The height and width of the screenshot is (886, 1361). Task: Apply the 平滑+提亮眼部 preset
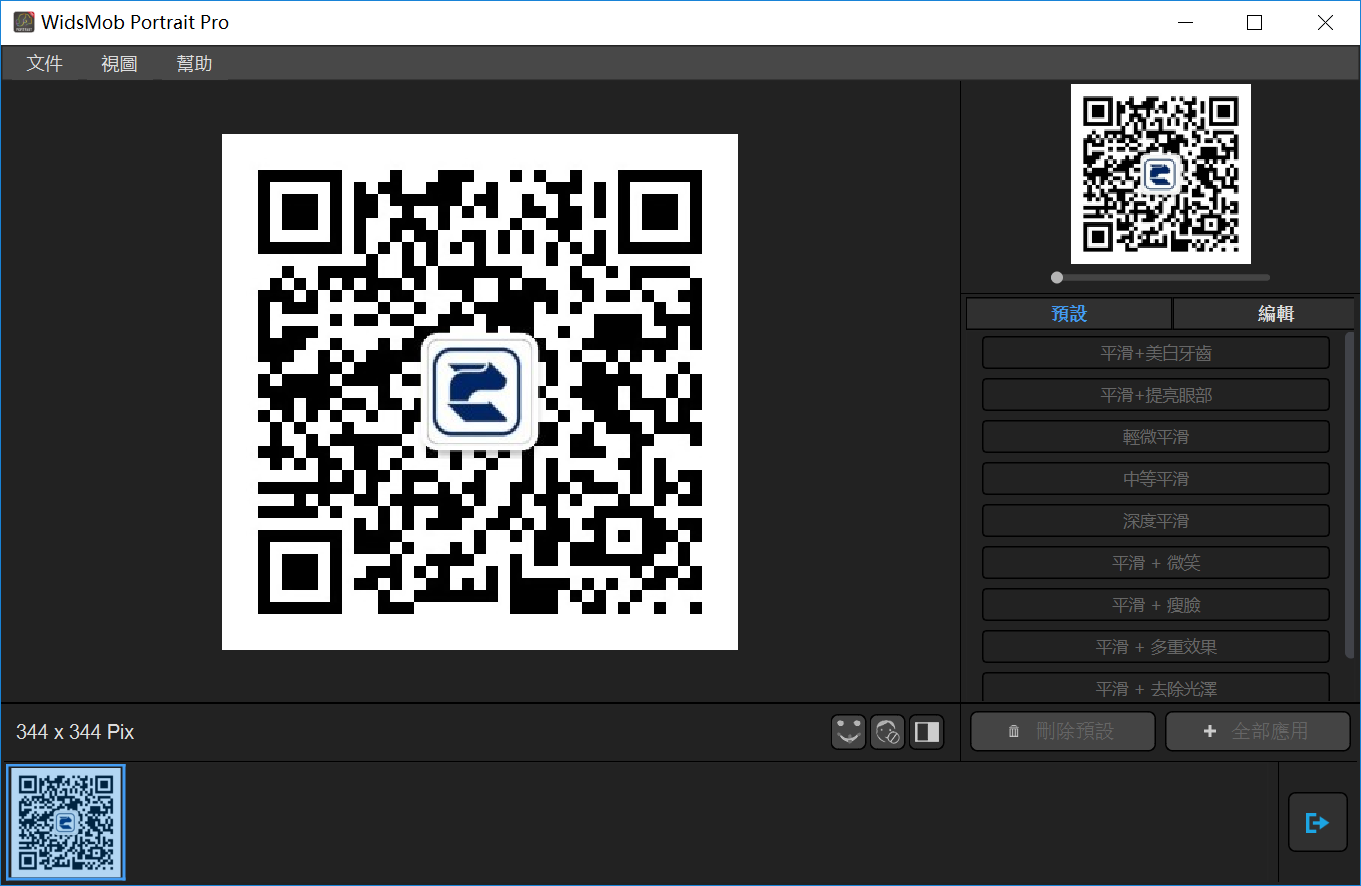[x=1156, y=395]
